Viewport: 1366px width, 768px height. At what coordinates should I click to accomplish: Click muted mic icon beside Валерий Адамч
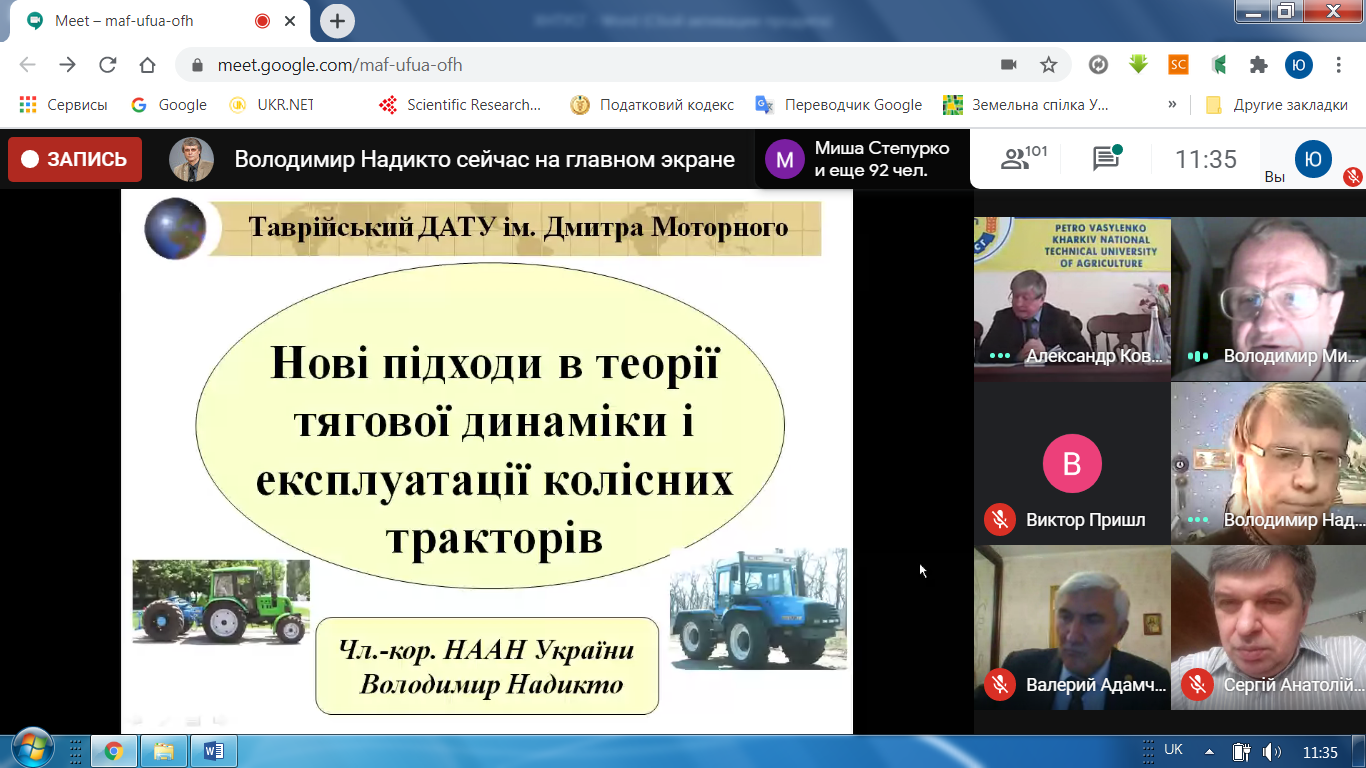[x=999, y=685]
